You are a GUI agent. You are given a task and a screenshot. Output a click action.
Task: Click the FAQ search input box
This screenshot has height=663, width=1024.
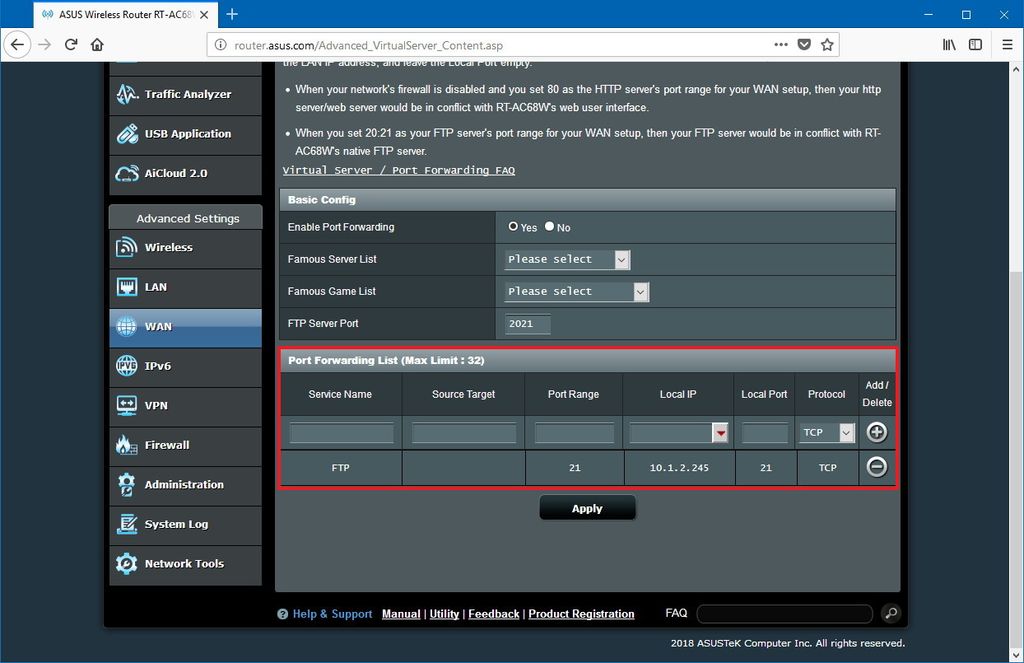pos(784,614)
